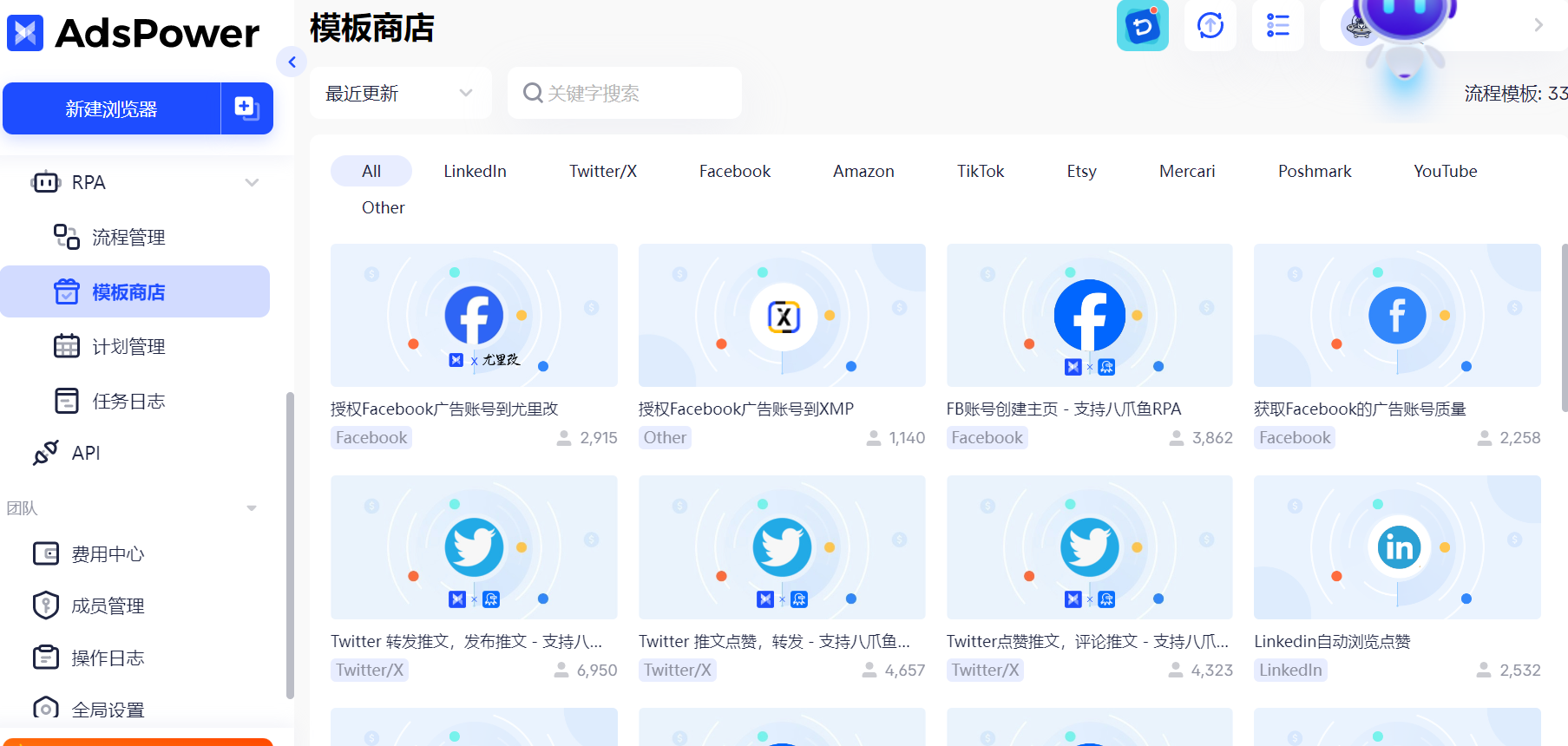The width and height of the screenshot is (1568, 746).
Task: Collapse the RPA section chevron
Action: (252, 182)
